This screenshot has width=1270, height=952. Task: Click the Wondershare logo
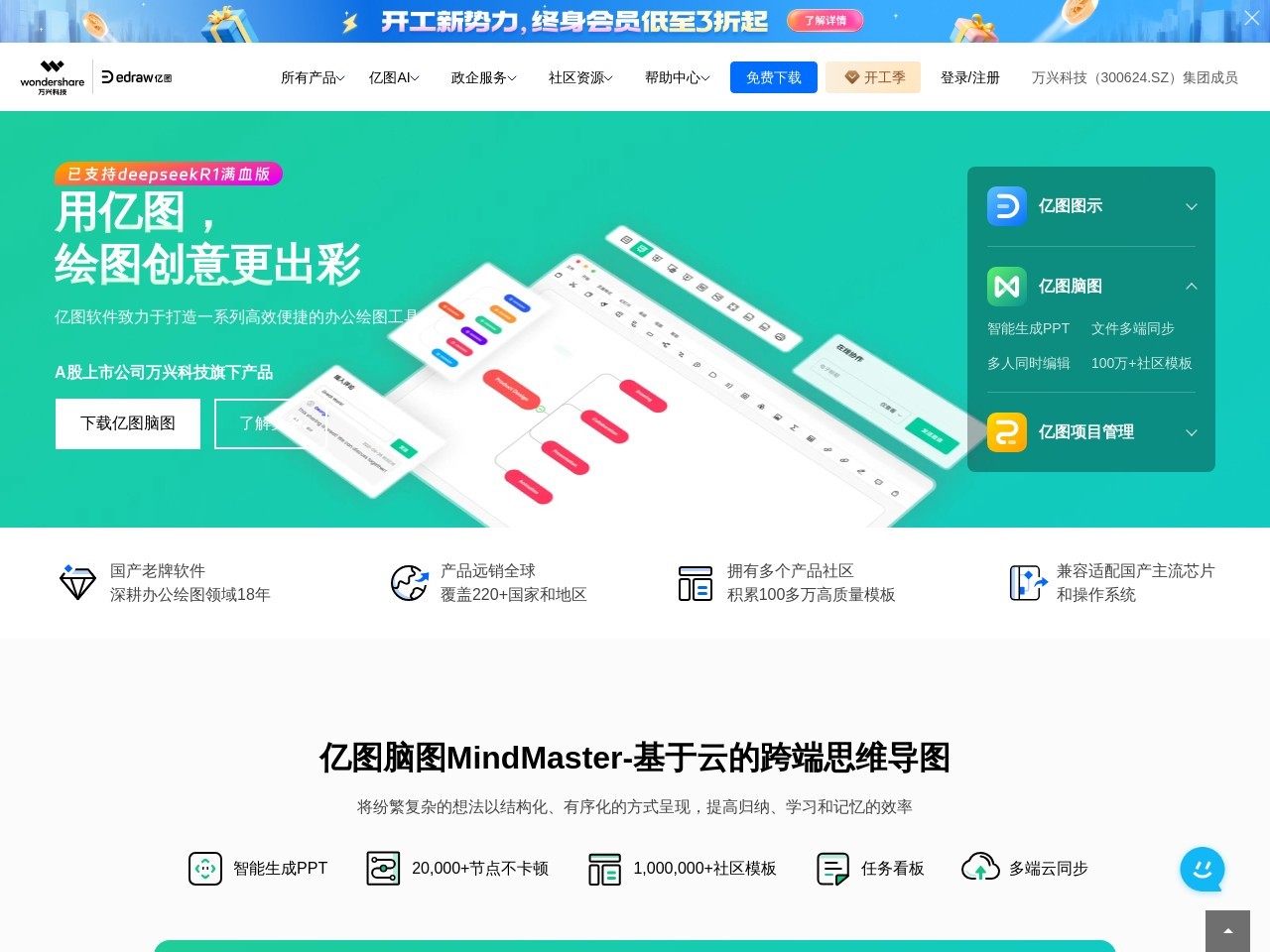pyautogui.click(x=53, y=77)
